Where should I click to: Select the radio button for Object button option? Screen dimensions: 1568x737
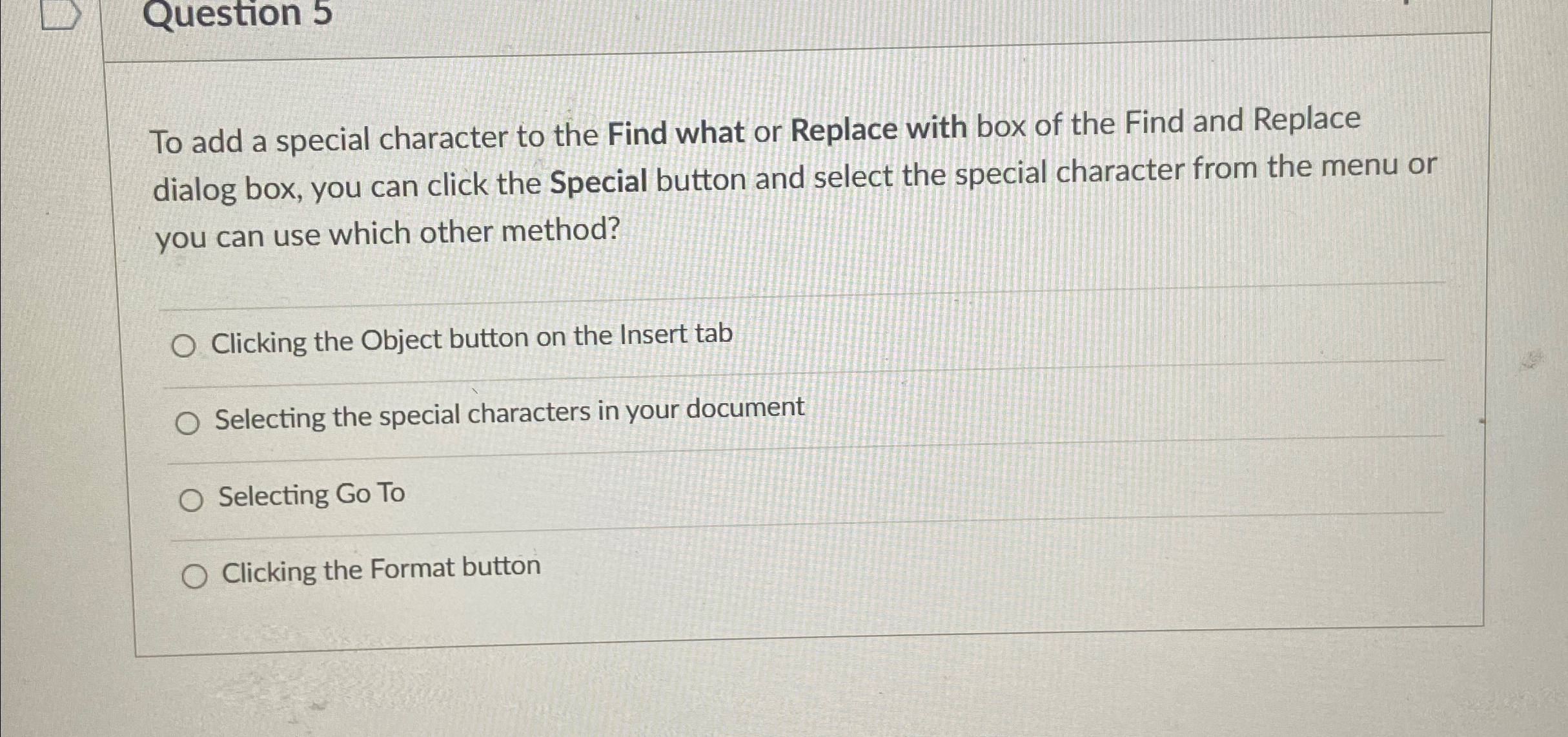(x=185, y=346)
